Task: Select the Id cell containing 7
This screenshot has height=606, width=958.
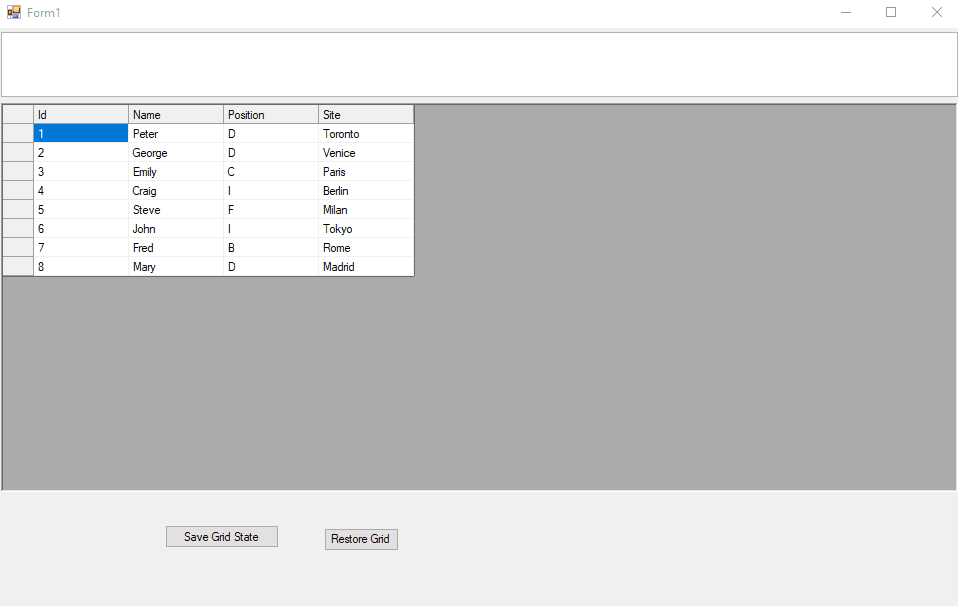Action: click(x=81, y=247)
